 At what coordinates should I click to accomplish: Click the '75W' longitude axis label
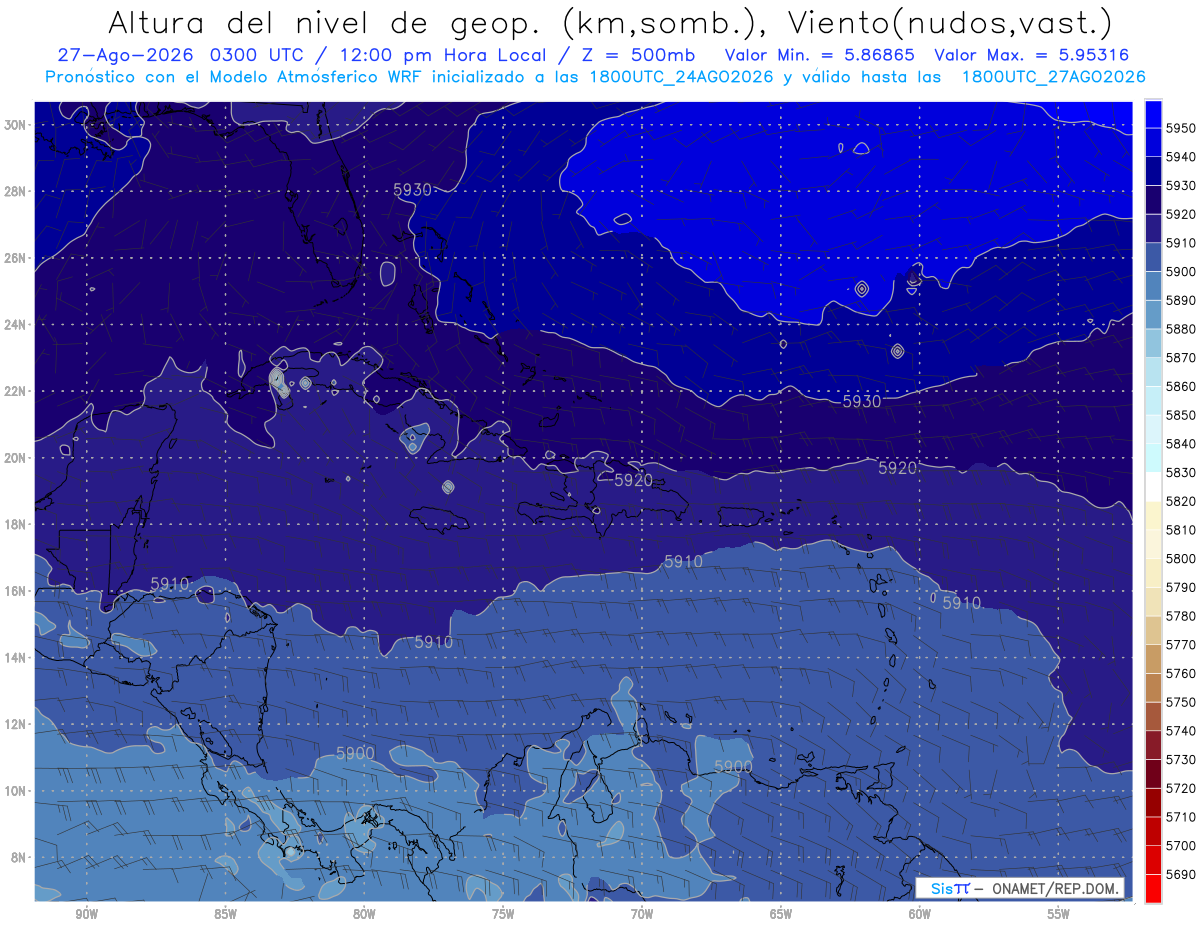coord(503,915)
